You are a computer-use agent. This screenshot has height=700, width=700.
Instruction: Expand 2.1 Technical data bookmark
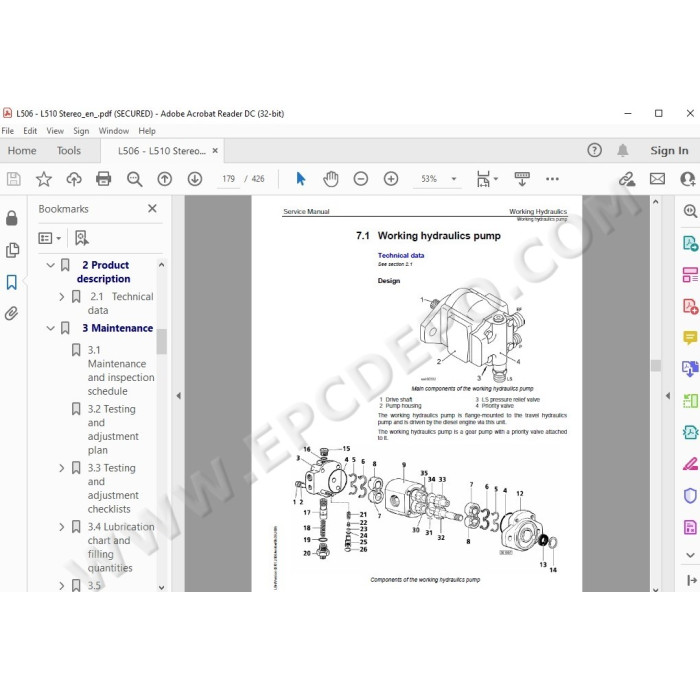(x=62, y=296)
